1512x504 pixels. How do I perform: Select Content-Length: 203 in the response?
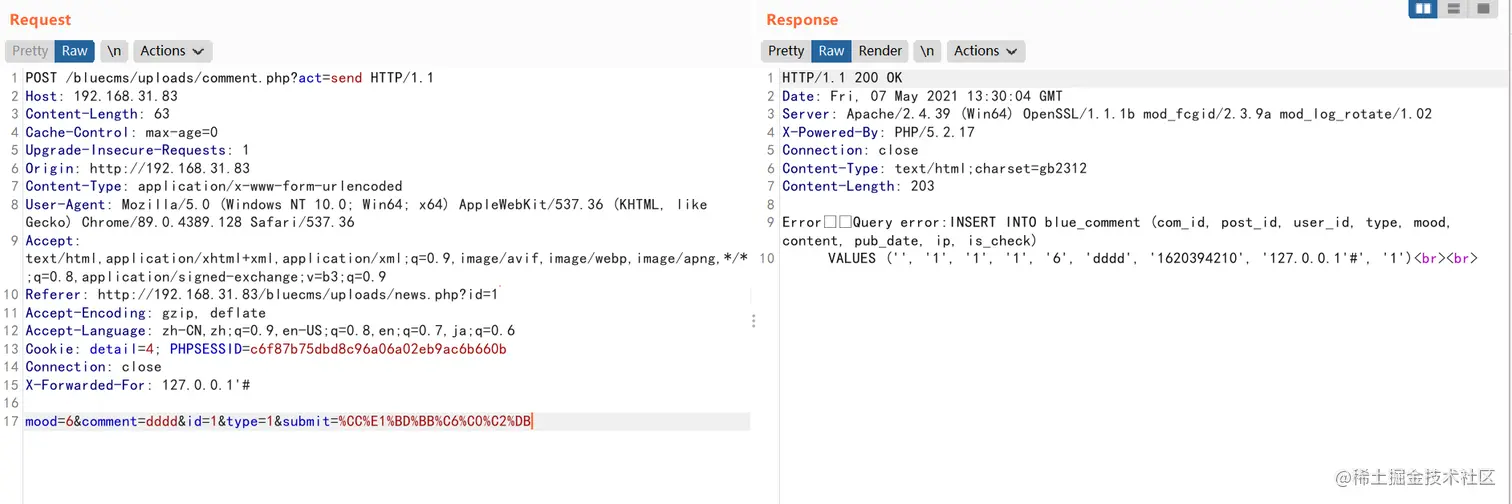[858, 186]
